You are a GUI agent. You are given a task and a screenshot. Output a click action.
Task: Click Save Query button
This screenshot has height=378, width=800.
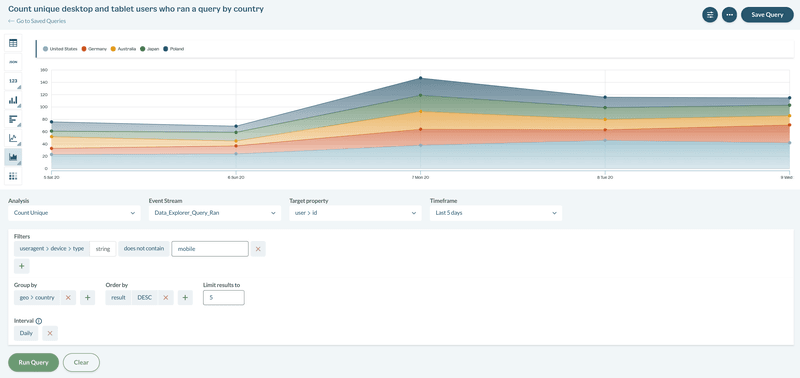click(767, 15)
